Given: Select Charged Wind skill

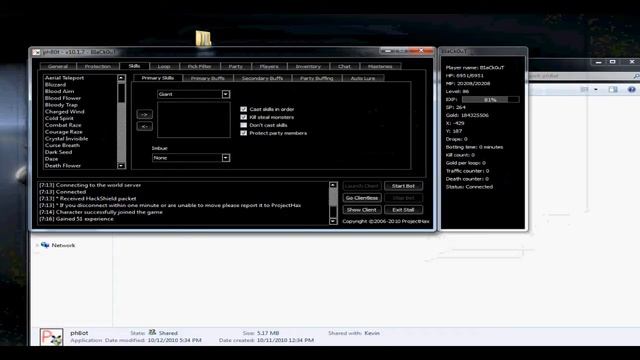Looking at the screenshot, I should coord(64,111).
